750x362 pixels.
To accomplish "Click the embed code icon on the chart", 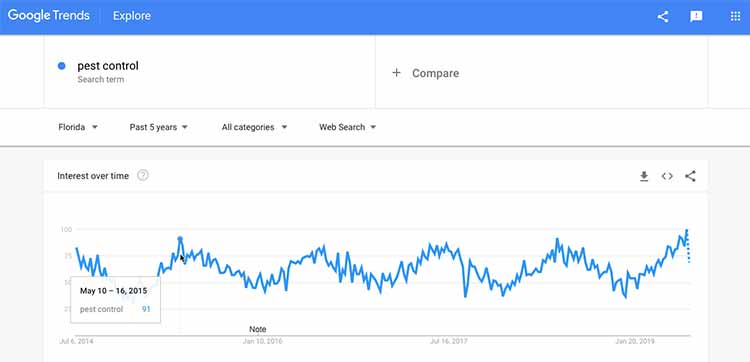I will pos(667,176).
